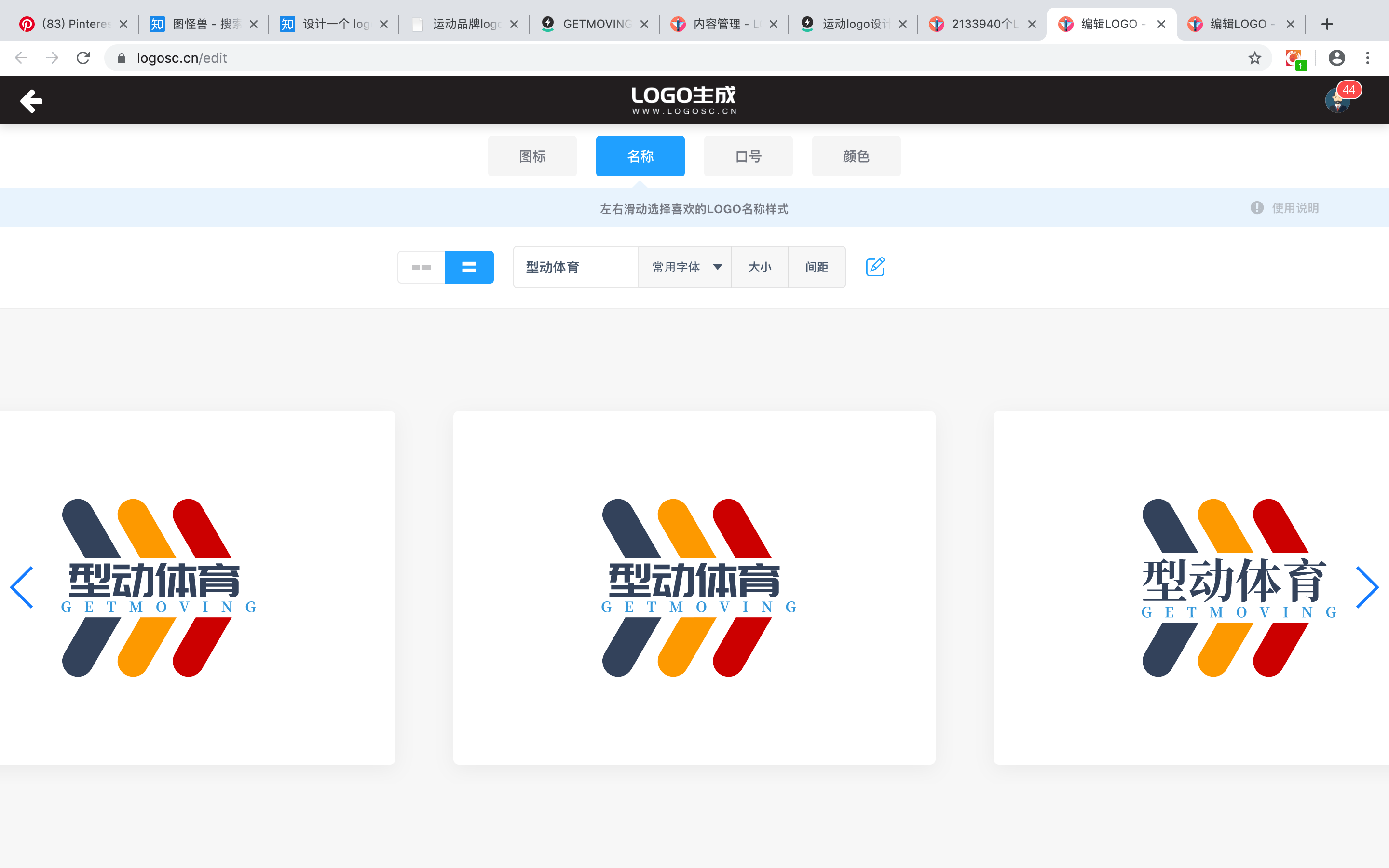Close the Pinterest browser tab
The width and height of the screenshot is (1389, 868).
tap(123, 24)
